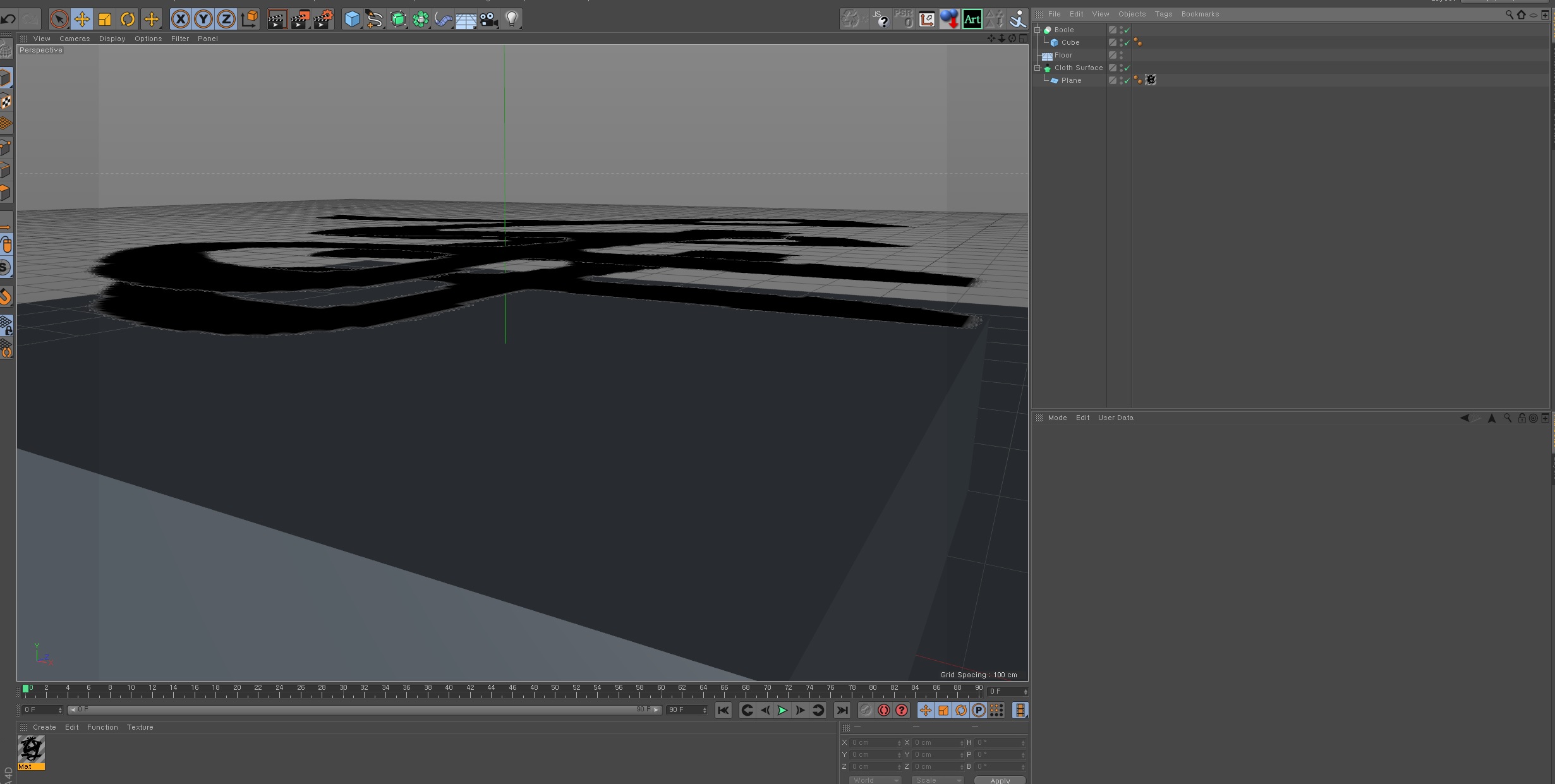Open the Edit Render Settings icon
The image size is (1555, 784).
(323, 20)
